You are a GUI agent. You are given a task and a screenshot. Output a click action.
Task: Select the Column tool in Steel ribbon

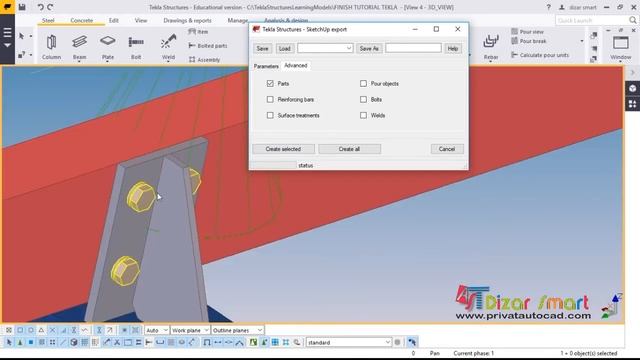coord(51,47)
